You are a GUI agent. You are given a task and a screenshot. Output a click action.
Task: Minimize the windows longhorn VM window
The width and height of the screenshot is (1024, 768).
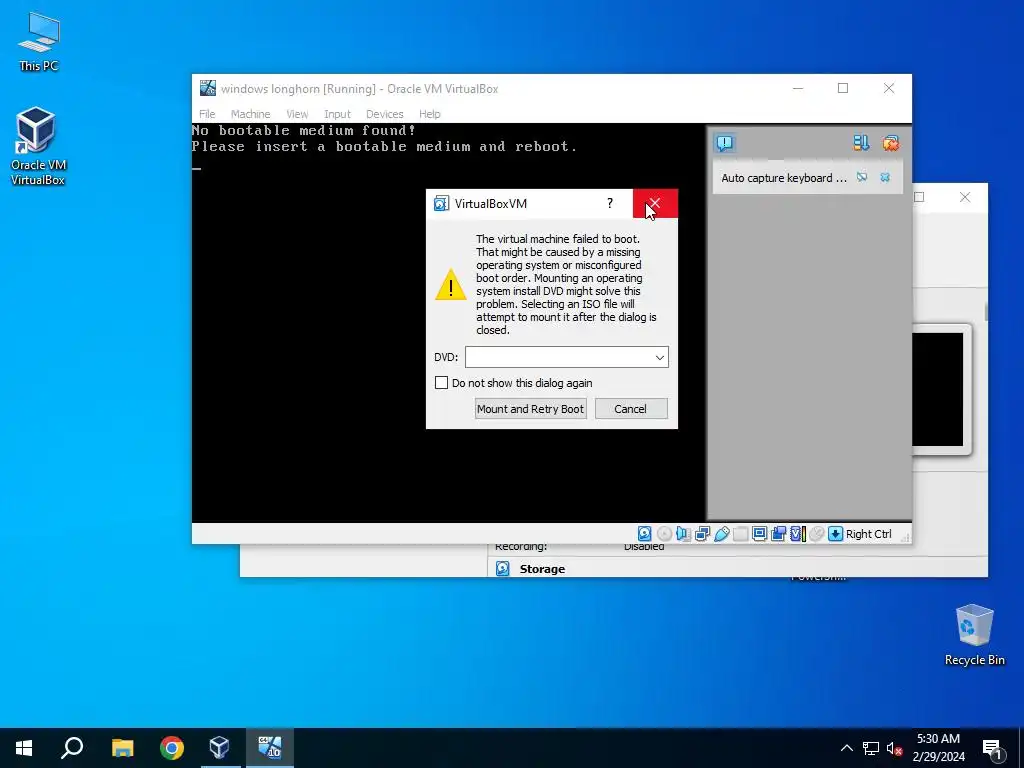(x=798, y=88)
